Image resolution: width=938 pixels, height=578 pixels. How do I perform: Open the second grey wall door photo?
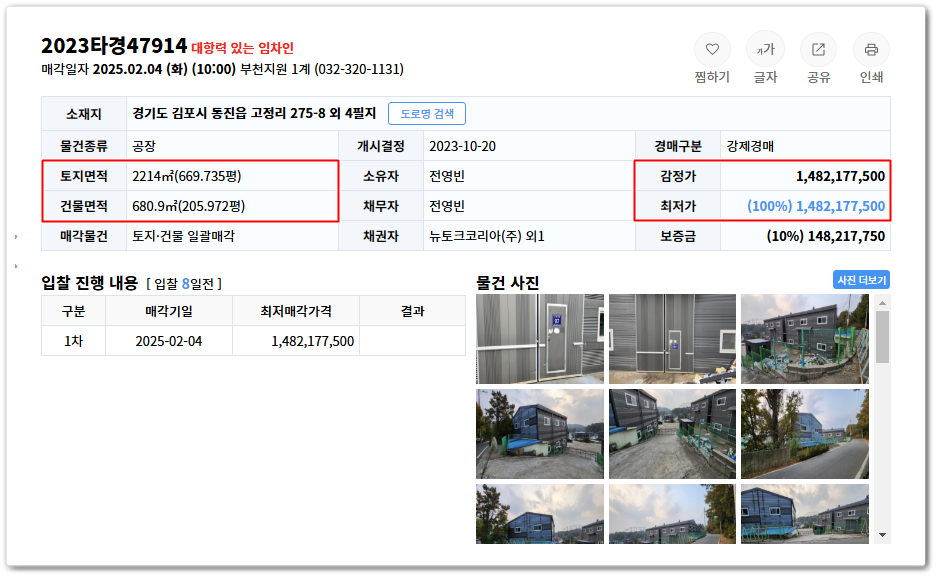(672, 339)
